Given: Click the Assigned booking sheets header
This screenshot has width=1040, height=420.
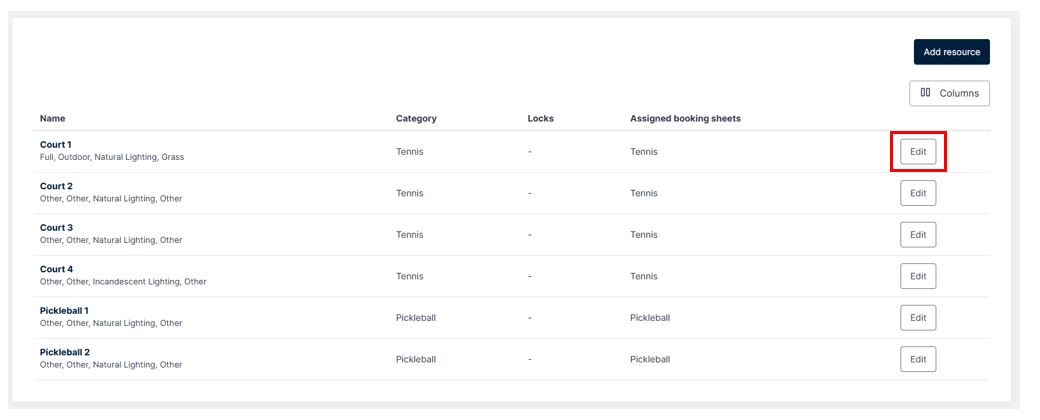Looking at the screenshot, I should pyautogui.click(x=685, y=119).
